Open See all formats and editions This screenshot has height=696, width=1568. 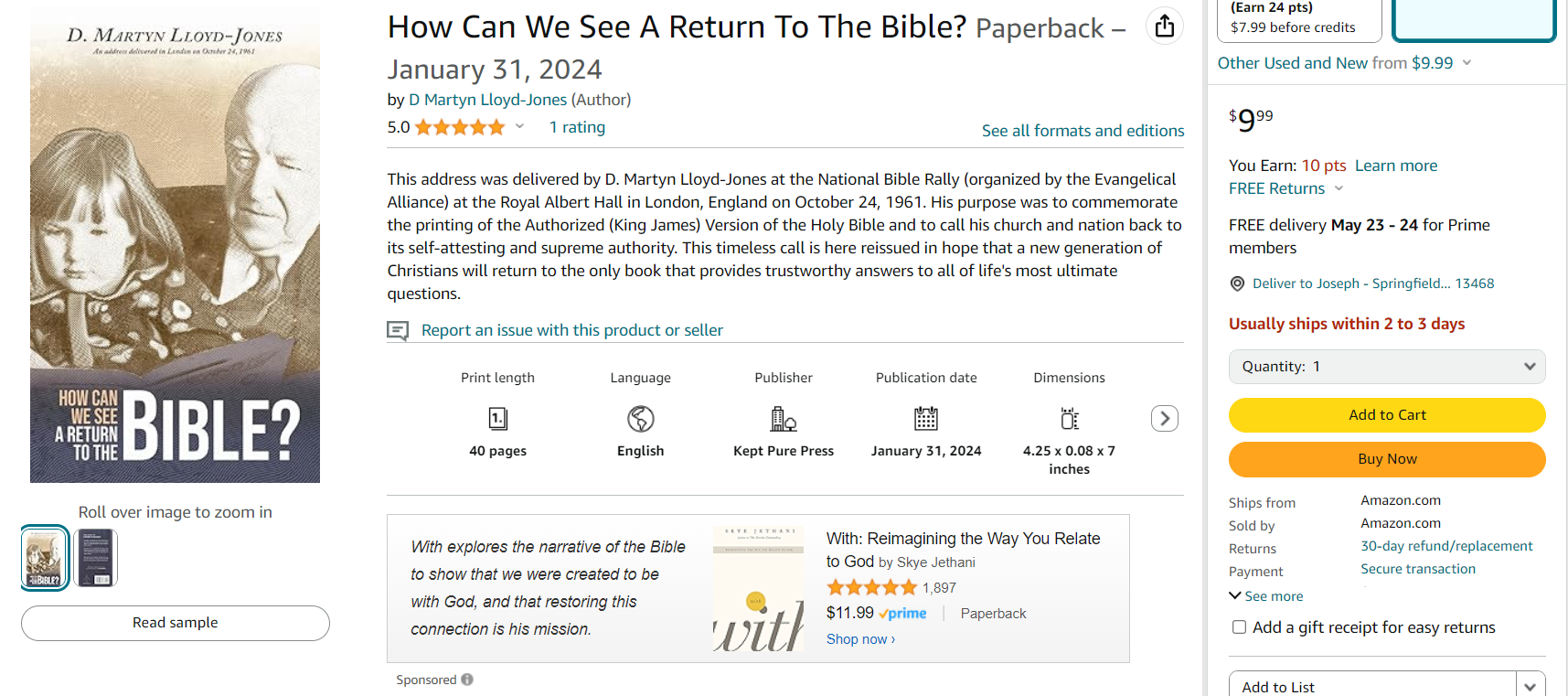(x=1083, y=131)
